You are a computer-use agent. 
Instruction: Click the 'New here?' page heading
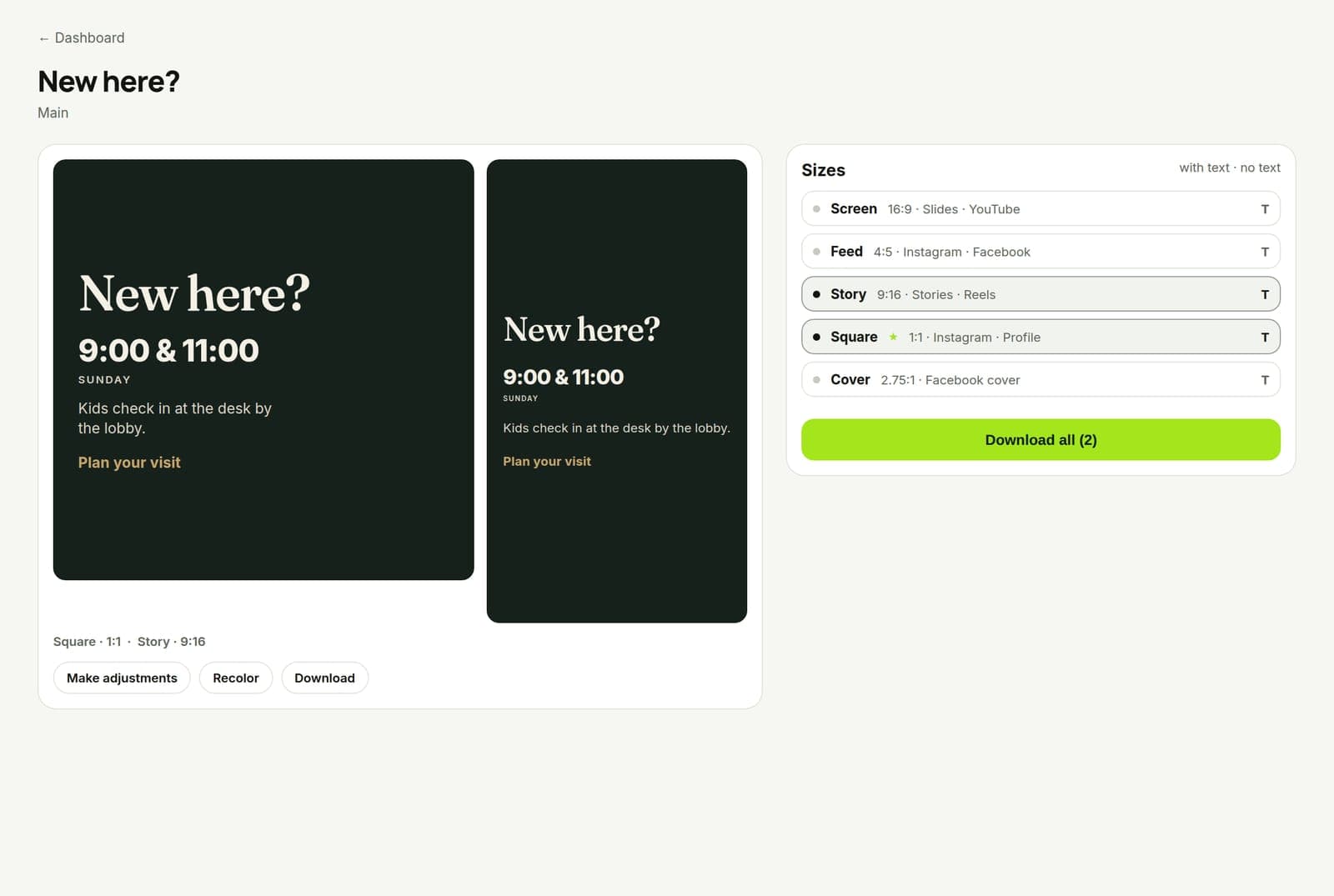108,82
